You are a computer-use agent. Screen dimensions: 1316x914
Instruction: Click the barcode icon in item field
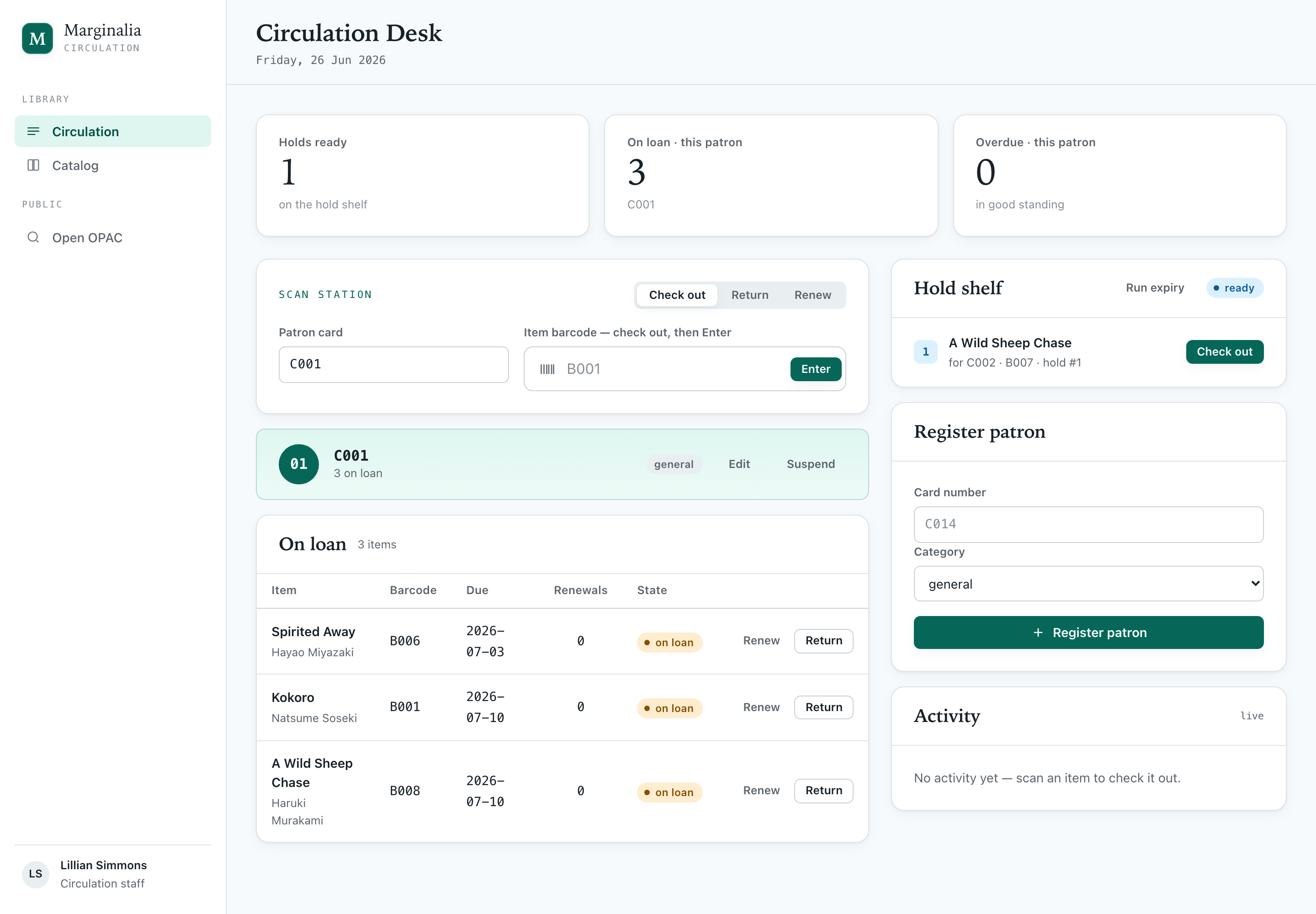pos(547,369)
